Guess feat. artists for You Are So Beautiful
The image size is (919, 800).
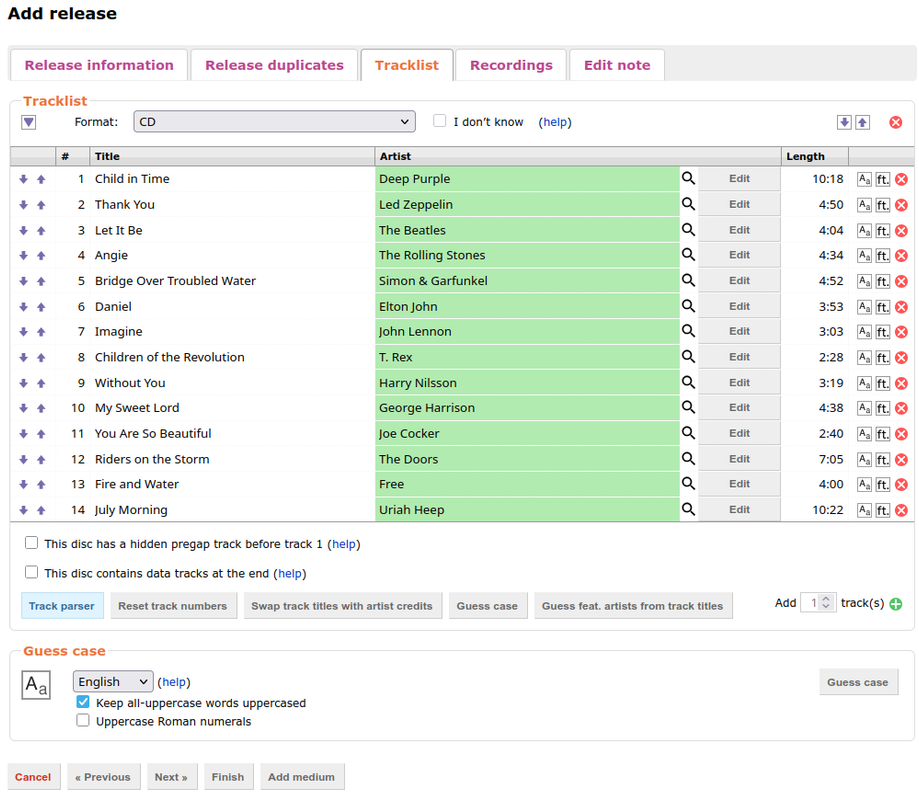click(x=883, y=434)
